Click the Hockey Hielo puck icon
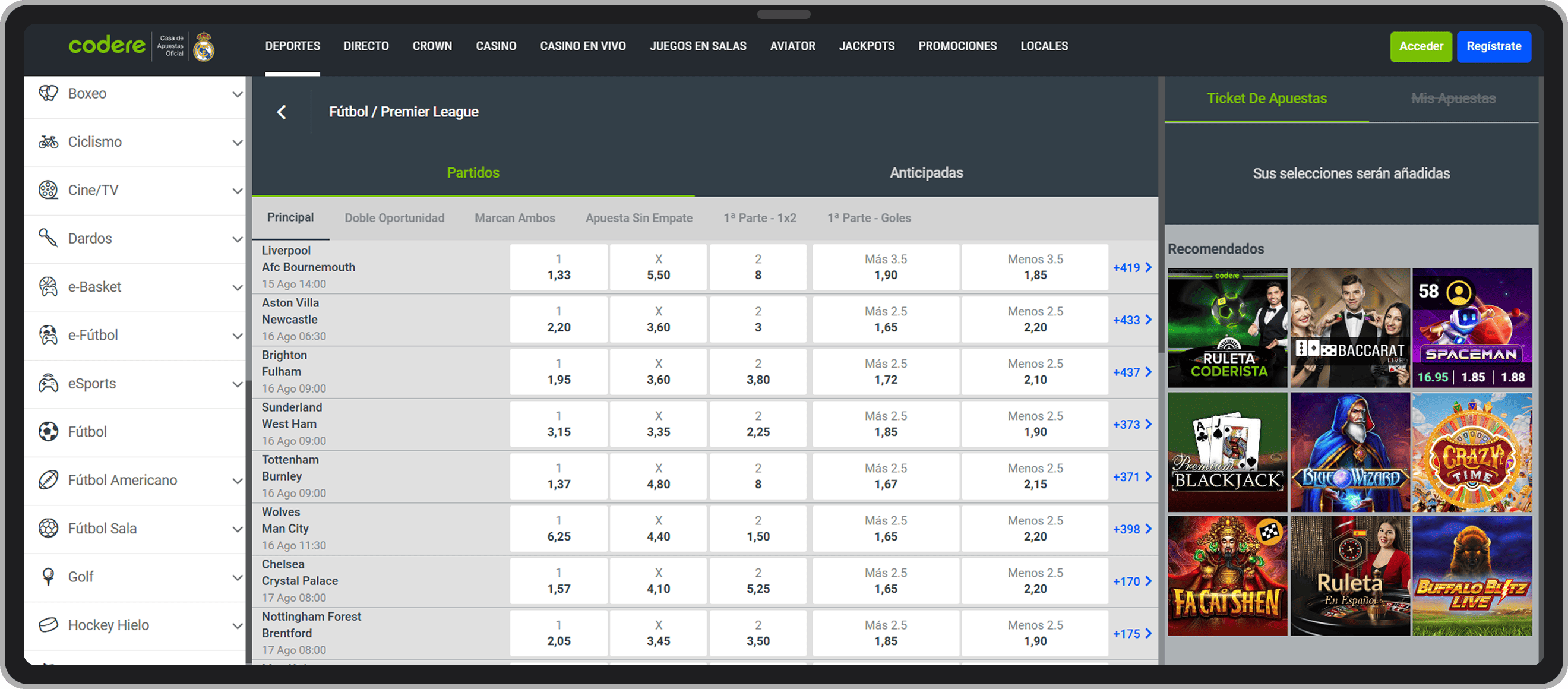Viewport: 1568px width, 689px height. [x=48, y=625]
